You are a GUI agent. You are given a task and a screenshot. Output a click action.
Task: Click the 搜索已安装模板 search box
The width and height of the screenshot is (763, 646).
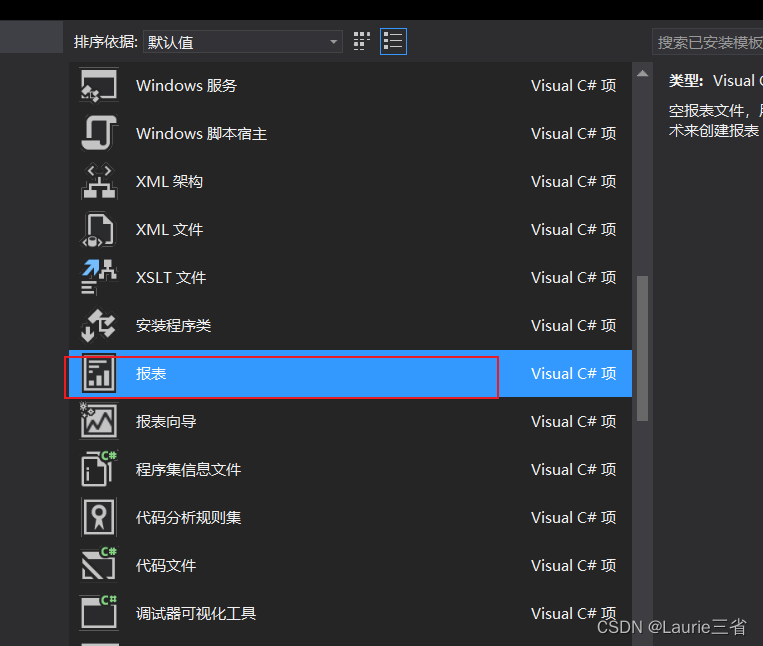tap(708, 42)
